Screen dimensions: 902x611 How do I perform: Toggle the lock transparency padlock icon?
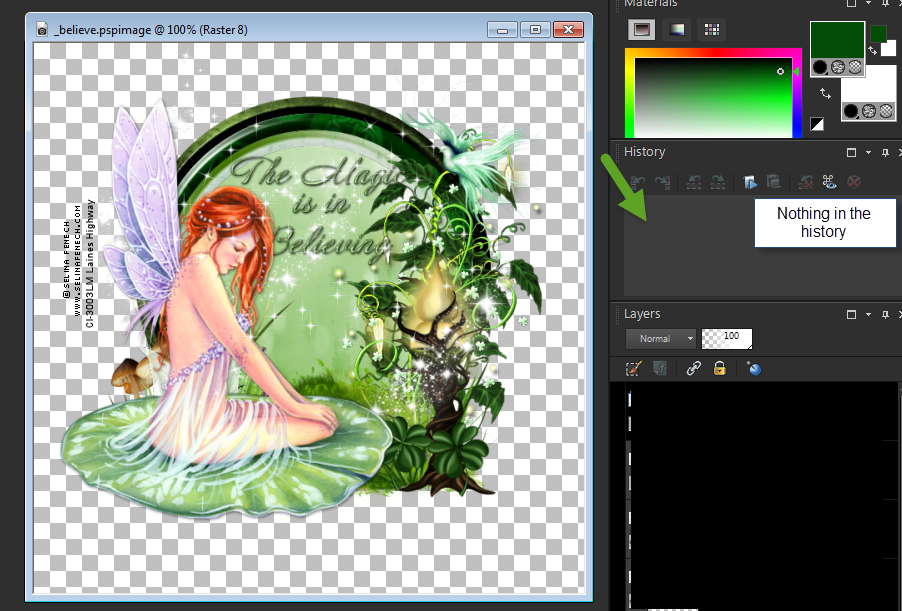click(719, 369)
